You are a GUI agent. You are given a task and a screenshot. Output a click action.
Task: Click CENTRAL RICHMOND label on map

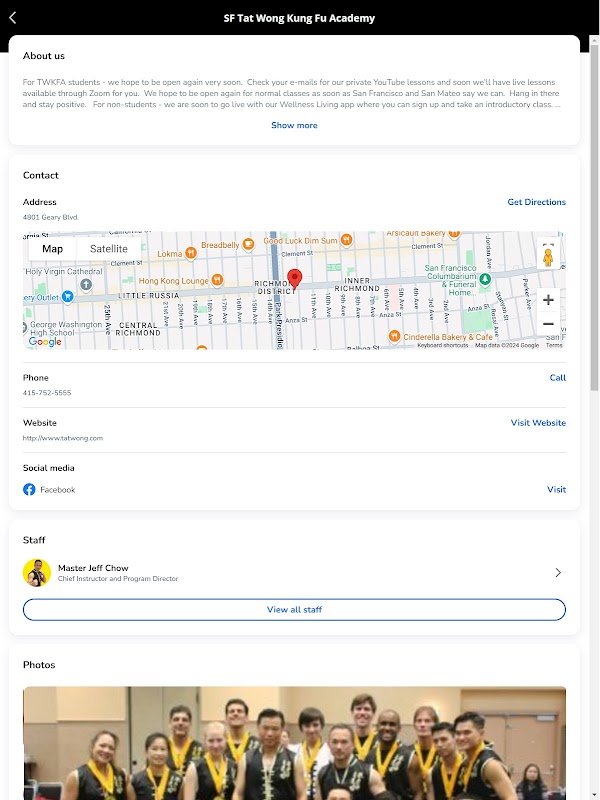pyautogui.click(x=138, y=329)
